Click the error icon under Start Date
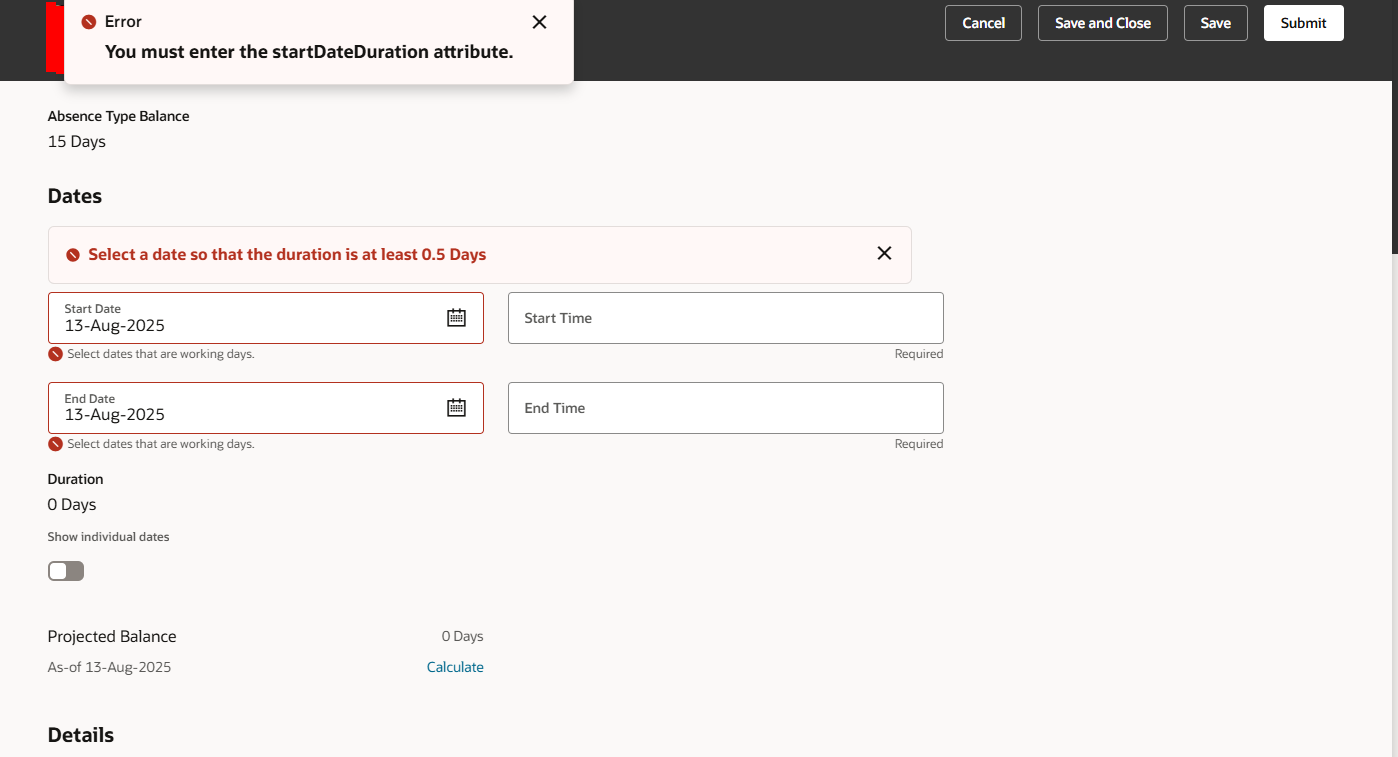Image resolution: width=1398 pixels, height=757 pixels. point(56,354)
